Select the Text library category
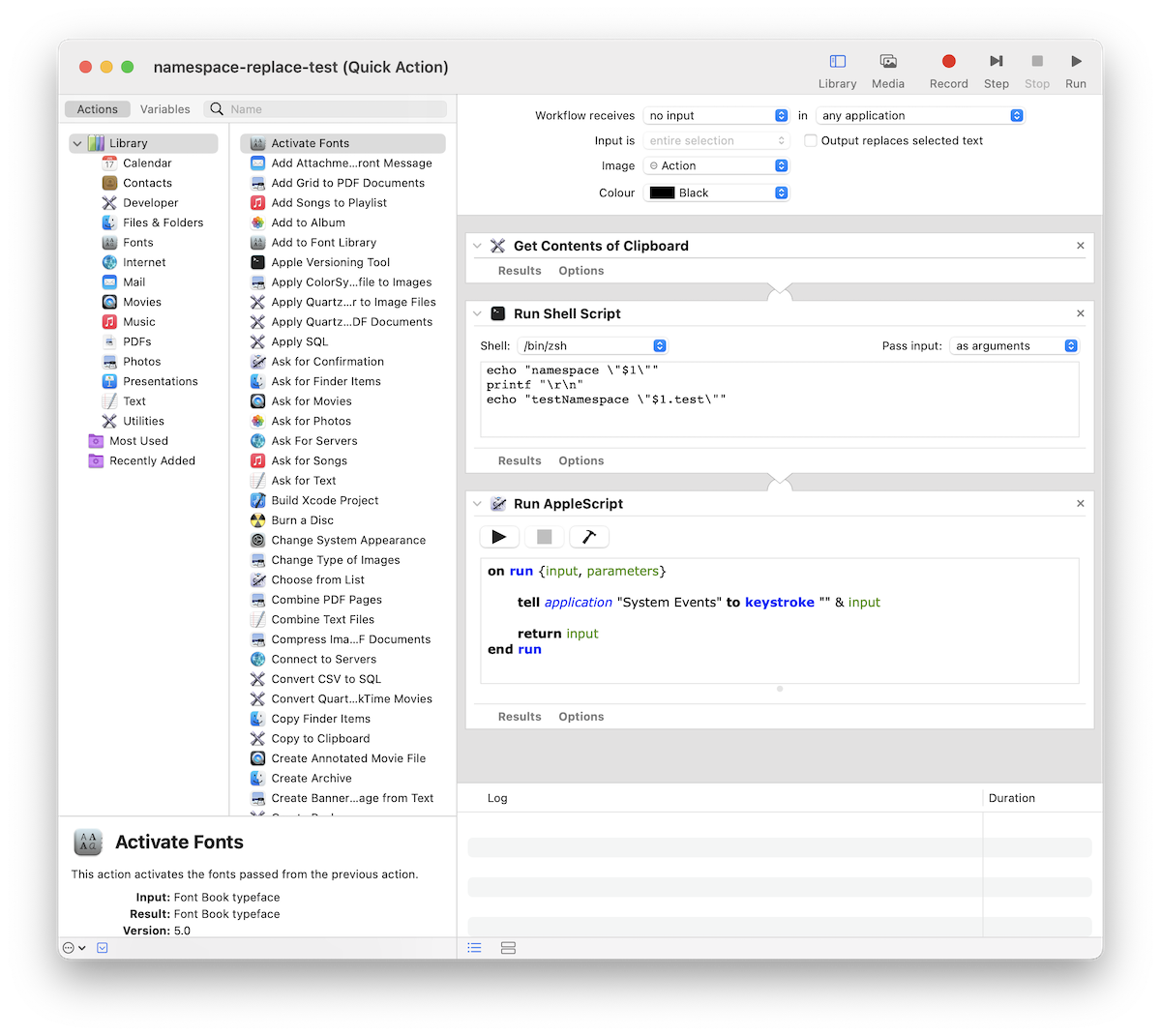 pyautogui.click(x=134, y=401)
